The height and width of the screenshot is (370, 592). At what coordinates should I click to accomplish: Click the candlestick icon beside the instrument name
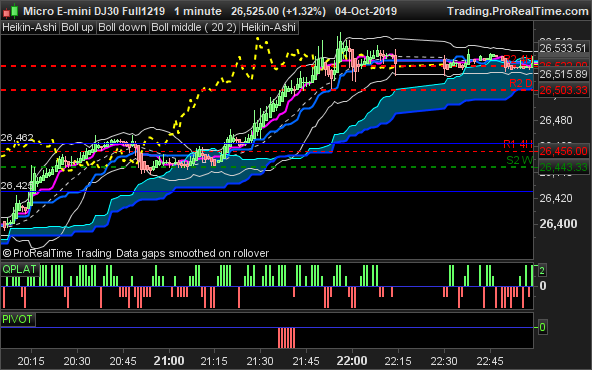tap(11, 11)
